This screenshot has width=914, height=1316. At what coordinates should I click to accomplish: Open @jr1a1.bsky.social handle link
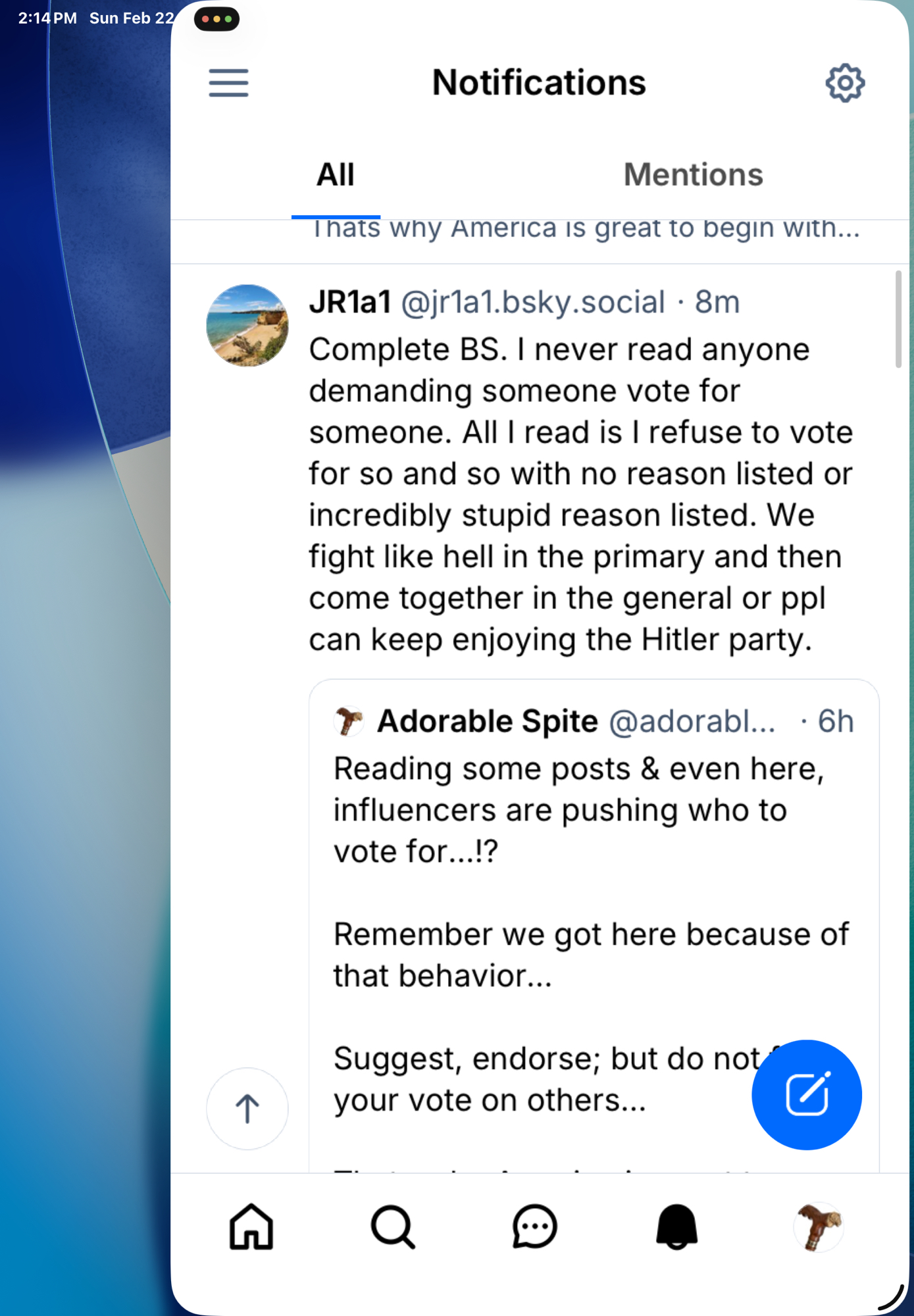coord(533,303)
